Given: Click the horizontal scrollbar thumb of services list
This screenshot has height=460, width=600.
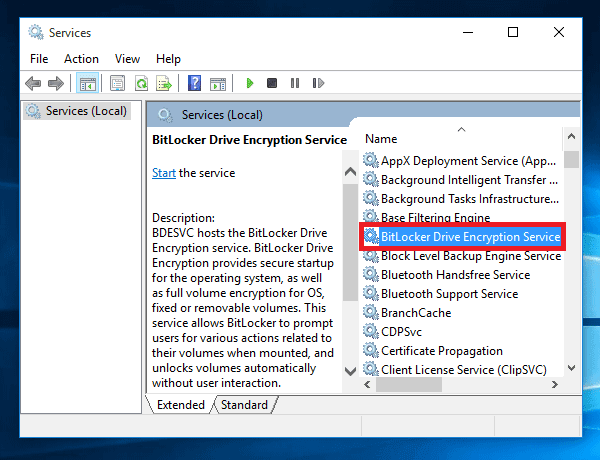Looking at the screenshot, I should coord(409,384).
